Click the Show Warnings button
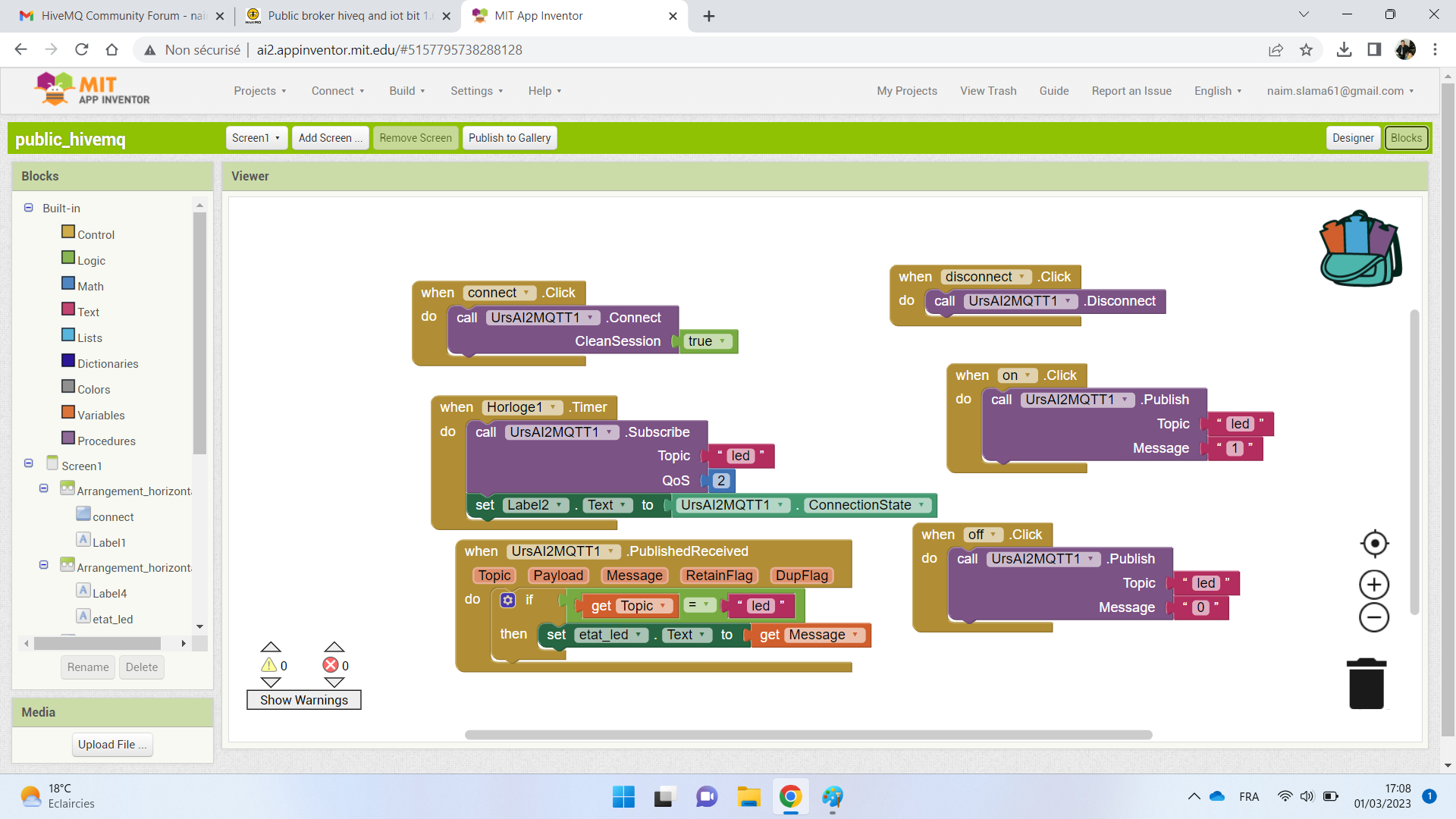This screenshot has height=819, width=1456. click(x=304, y=700)
